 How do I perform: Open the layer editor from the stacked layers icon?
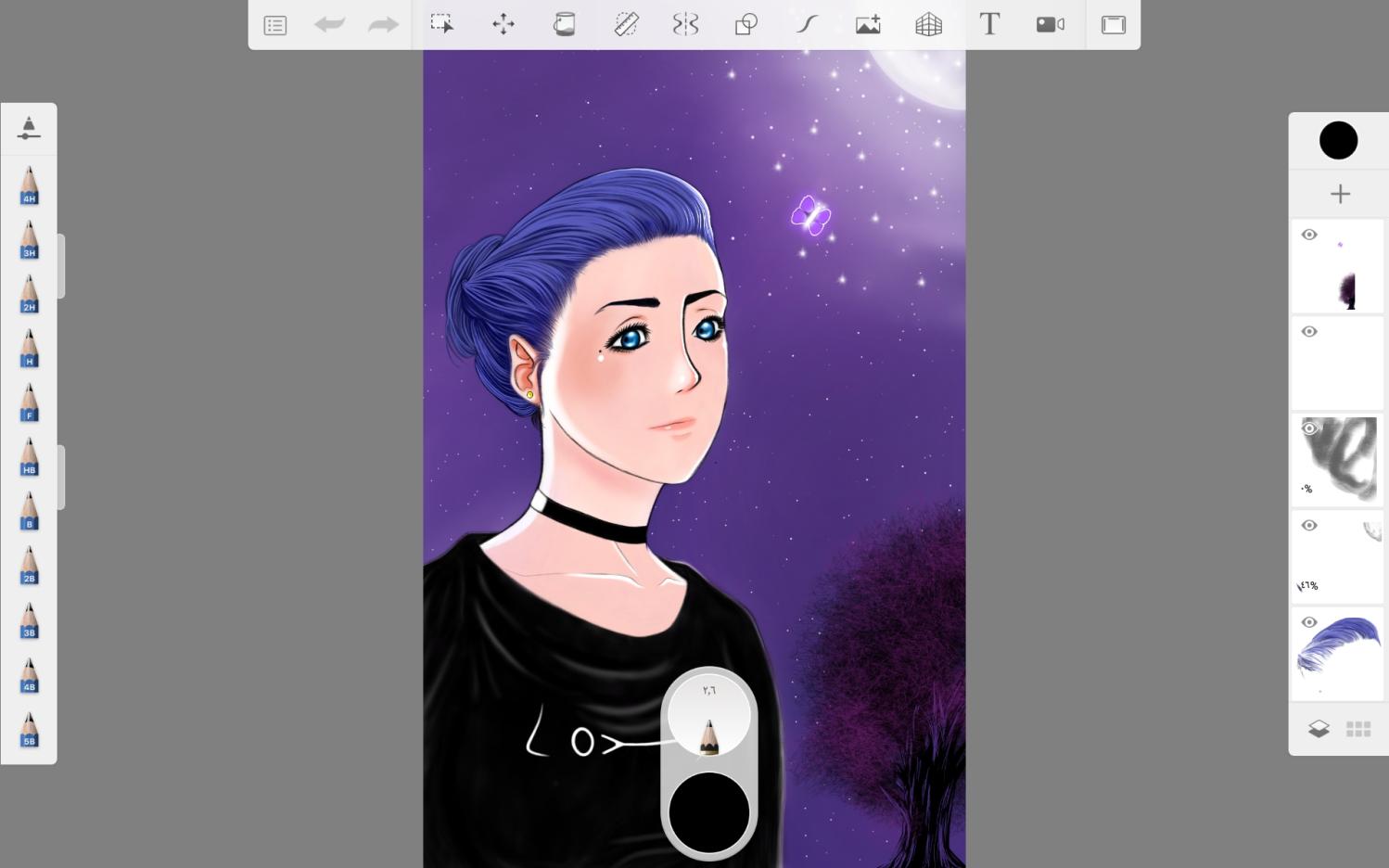[1319, 728]
